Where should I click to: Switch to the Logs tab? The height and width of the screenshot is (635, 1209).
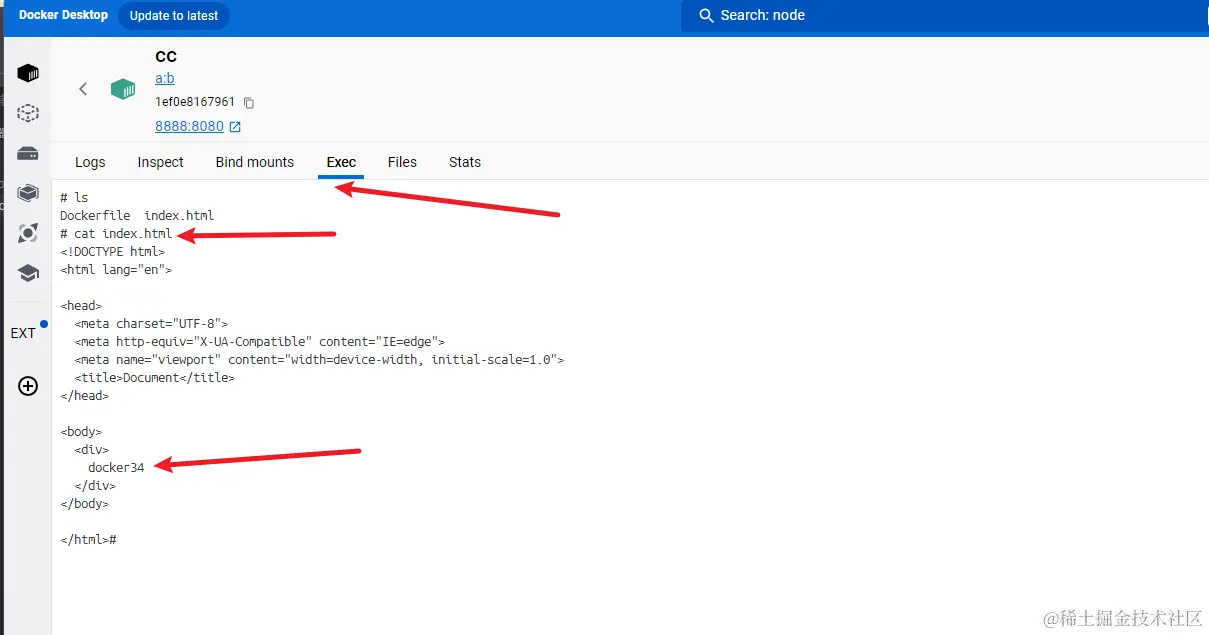point(90,162)
